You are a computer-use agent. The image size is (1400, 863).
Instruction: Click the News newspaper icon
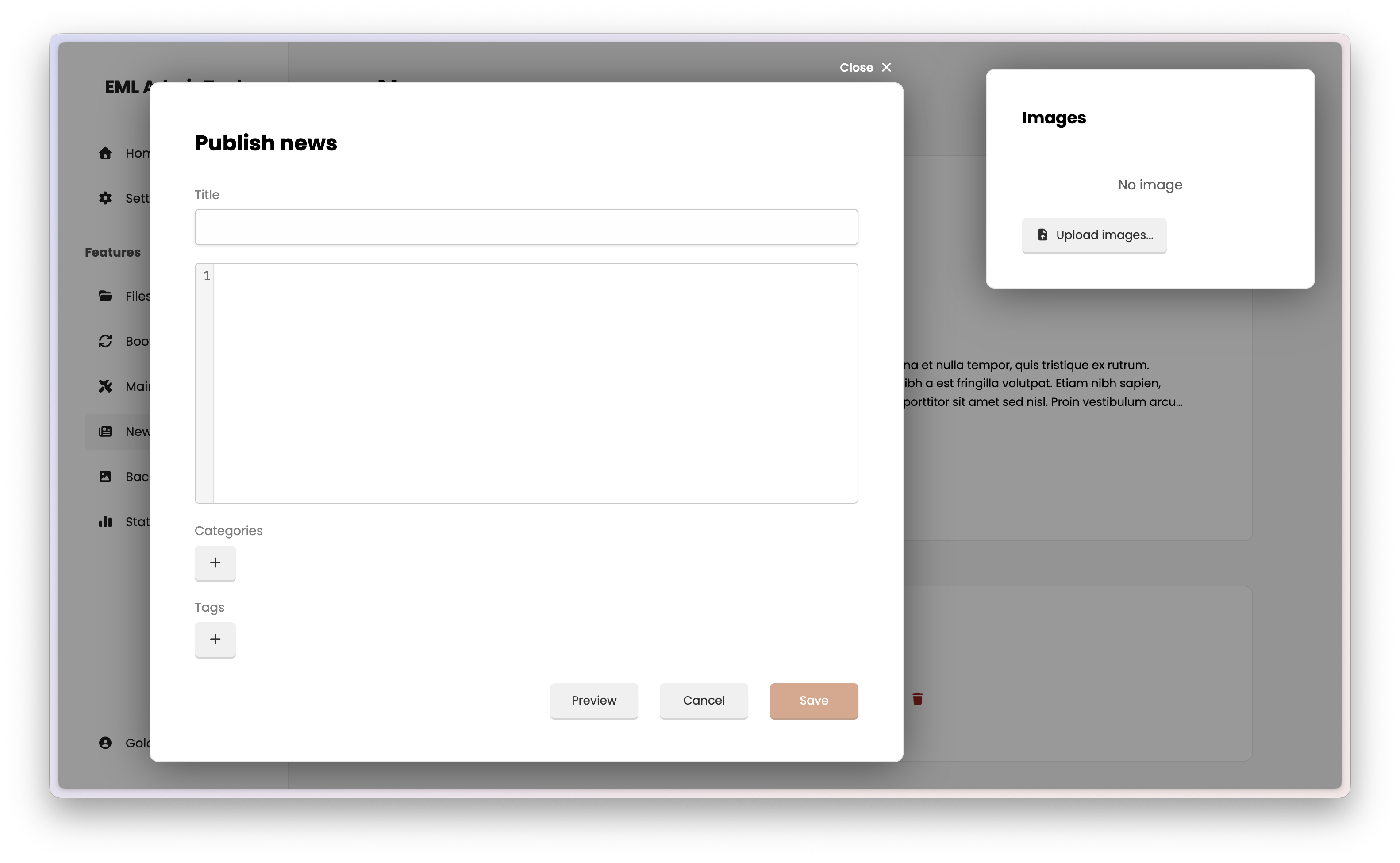106,431
